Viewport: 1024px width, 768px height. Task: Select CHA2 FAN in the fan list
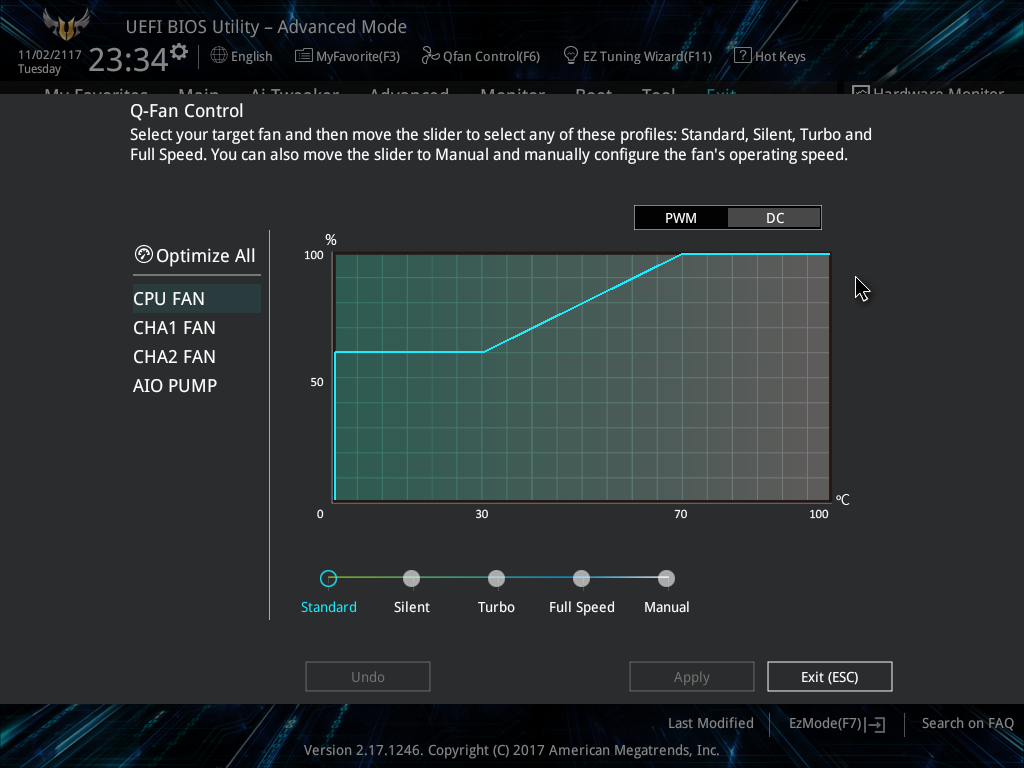(174, 357)
